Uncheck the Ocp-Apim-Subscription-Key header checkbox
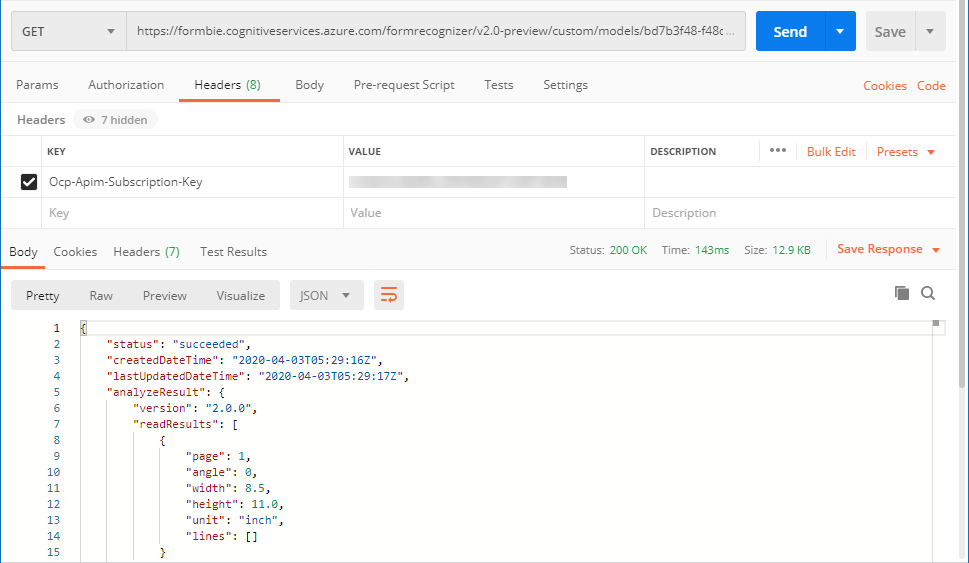This screenshot has width=969, height=563. click(x=29, y=182)
